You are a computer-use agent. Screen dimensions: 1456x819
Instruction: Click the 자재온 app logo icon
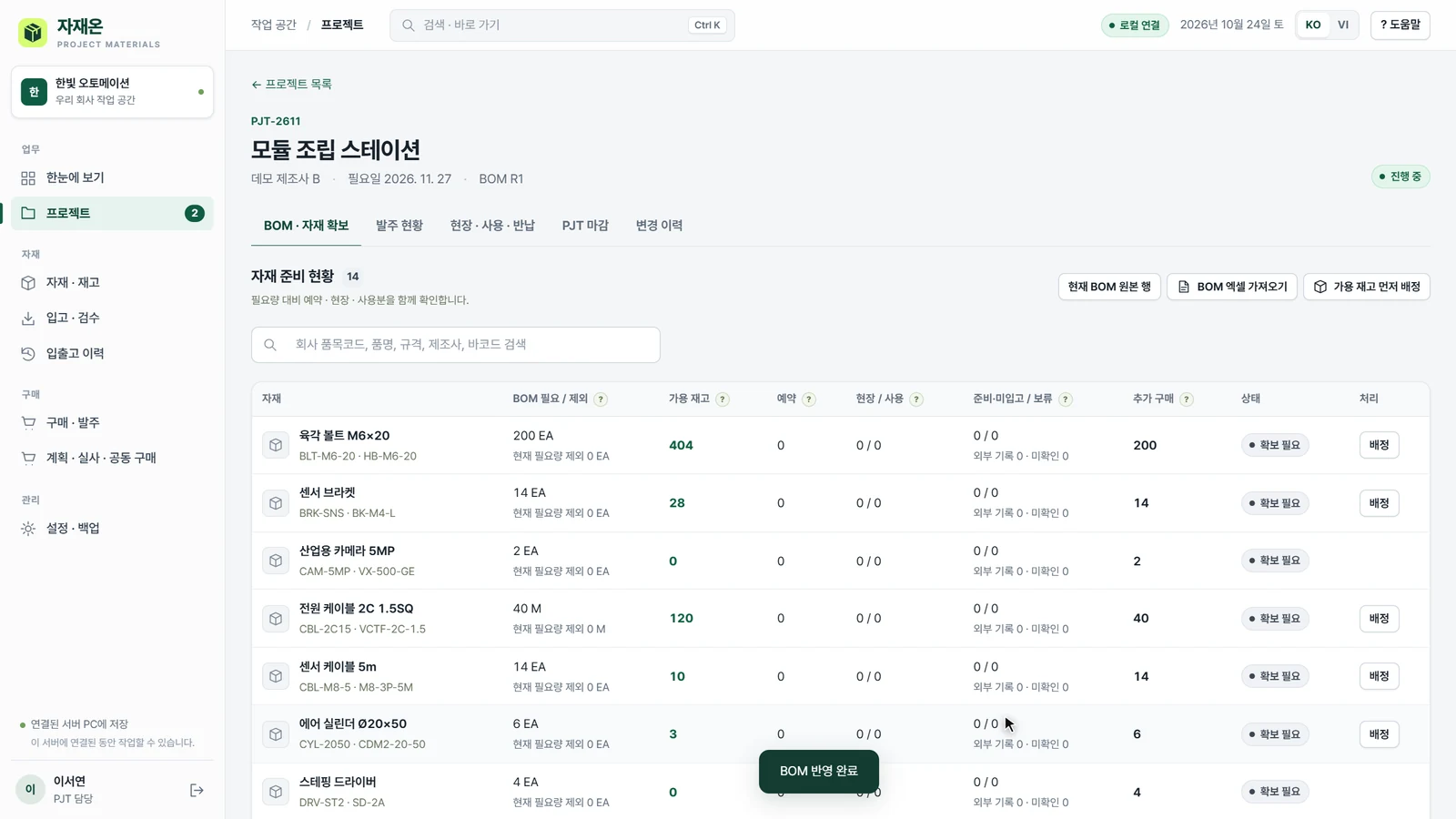(x=34, y=33)
